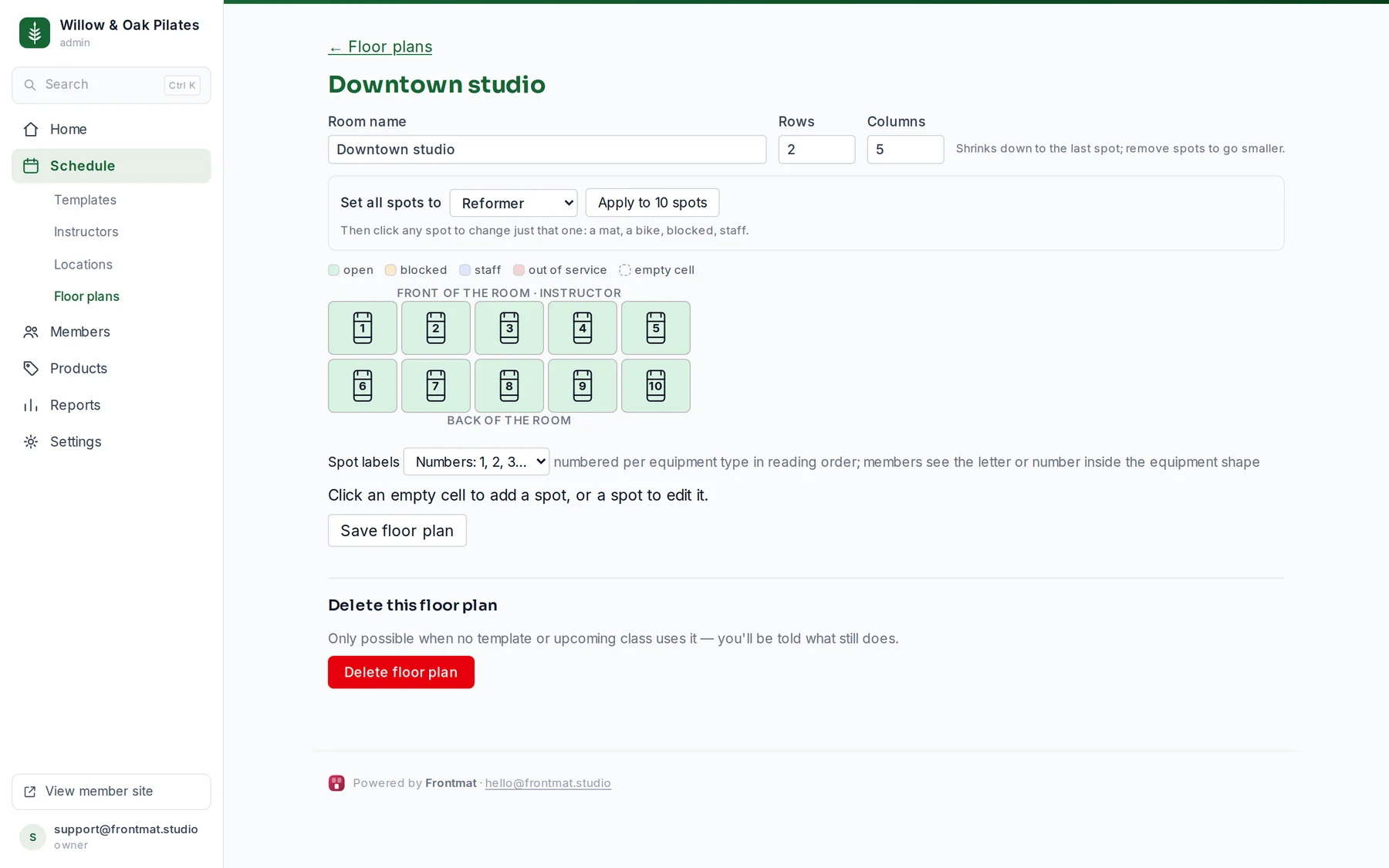Click the Reports bar chart icon
Image resolution: width=1389 pixels, height=868 pixels.
[31, 405]
